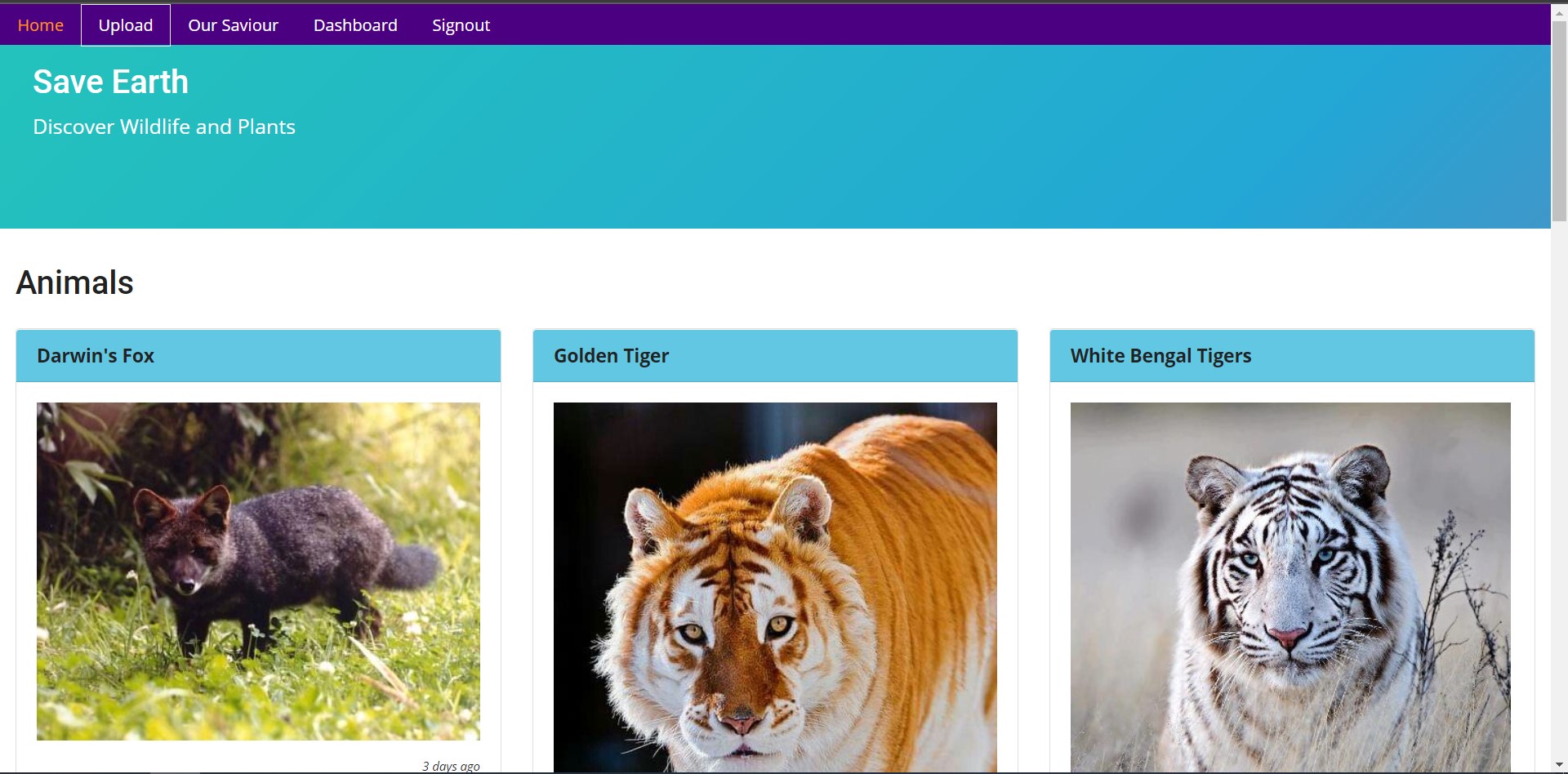Image resolution: width=1568 pixels, height=774 pixels.
Task: Open the Our Saviour page
Action: tap(234, 25)
